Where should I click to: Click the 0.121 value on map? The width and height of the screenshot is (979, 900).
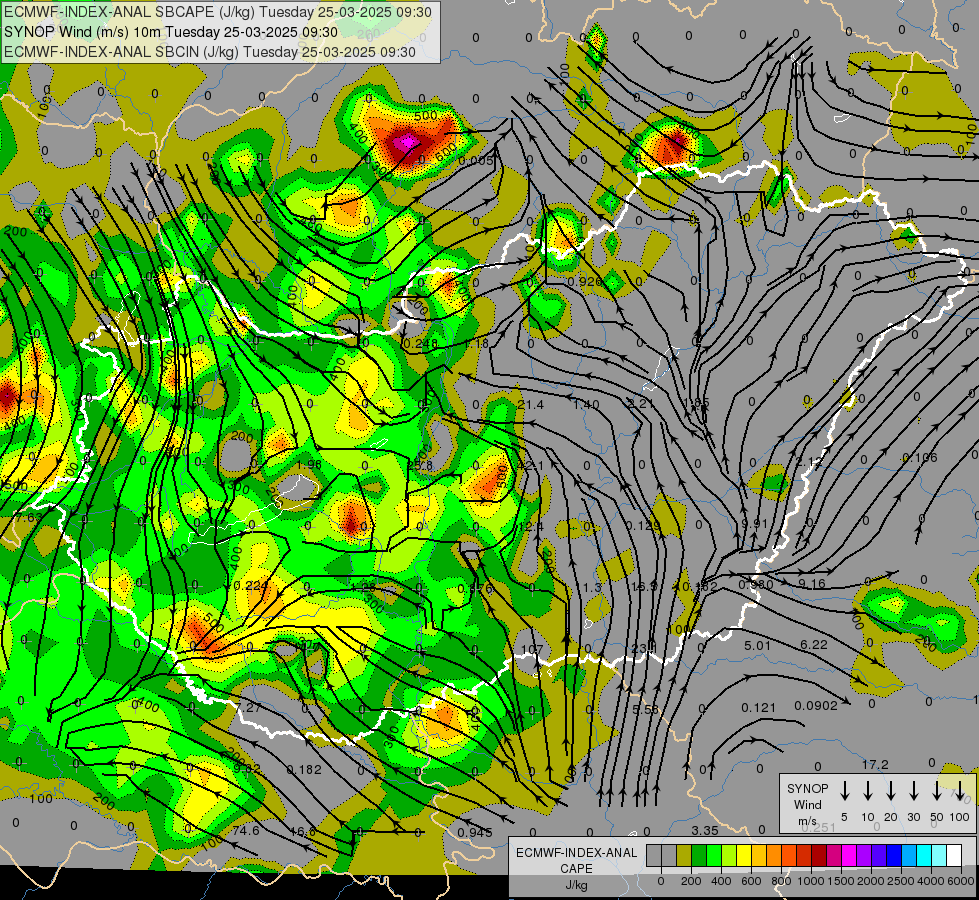pos(759,708)
